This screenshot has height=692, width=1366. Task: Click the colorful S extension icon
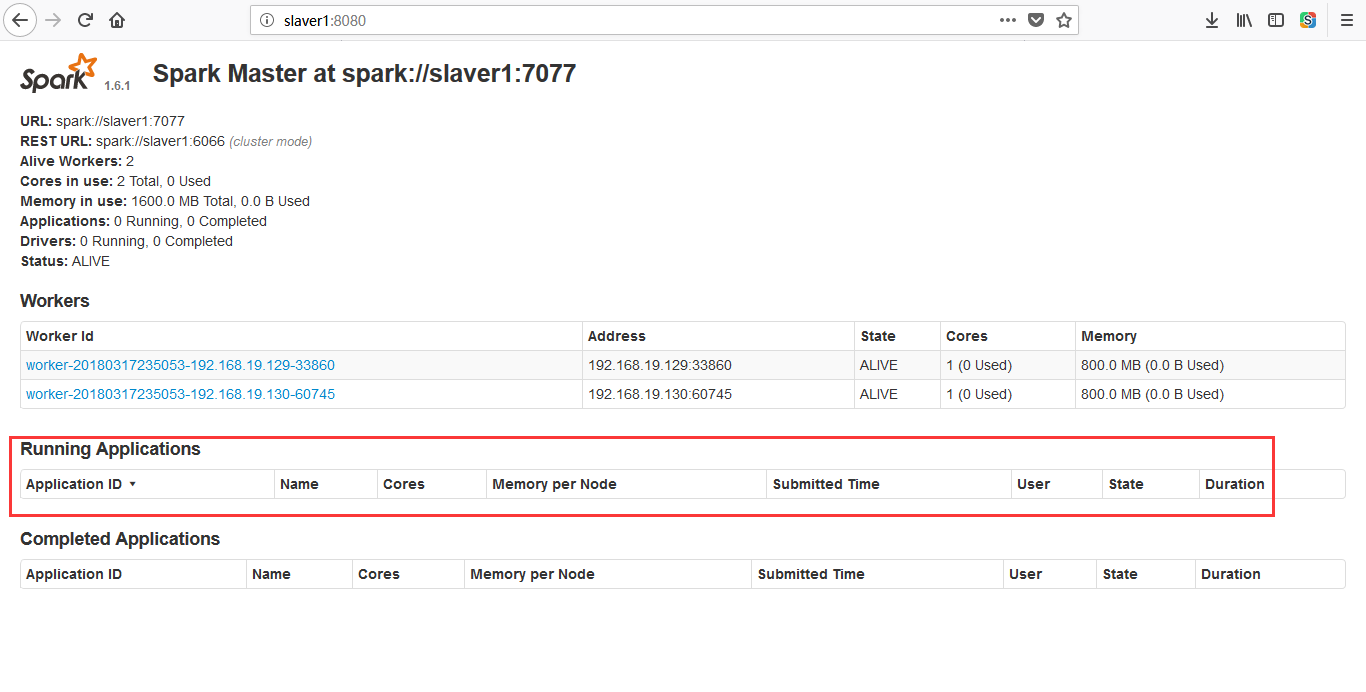coord(1308,20)
